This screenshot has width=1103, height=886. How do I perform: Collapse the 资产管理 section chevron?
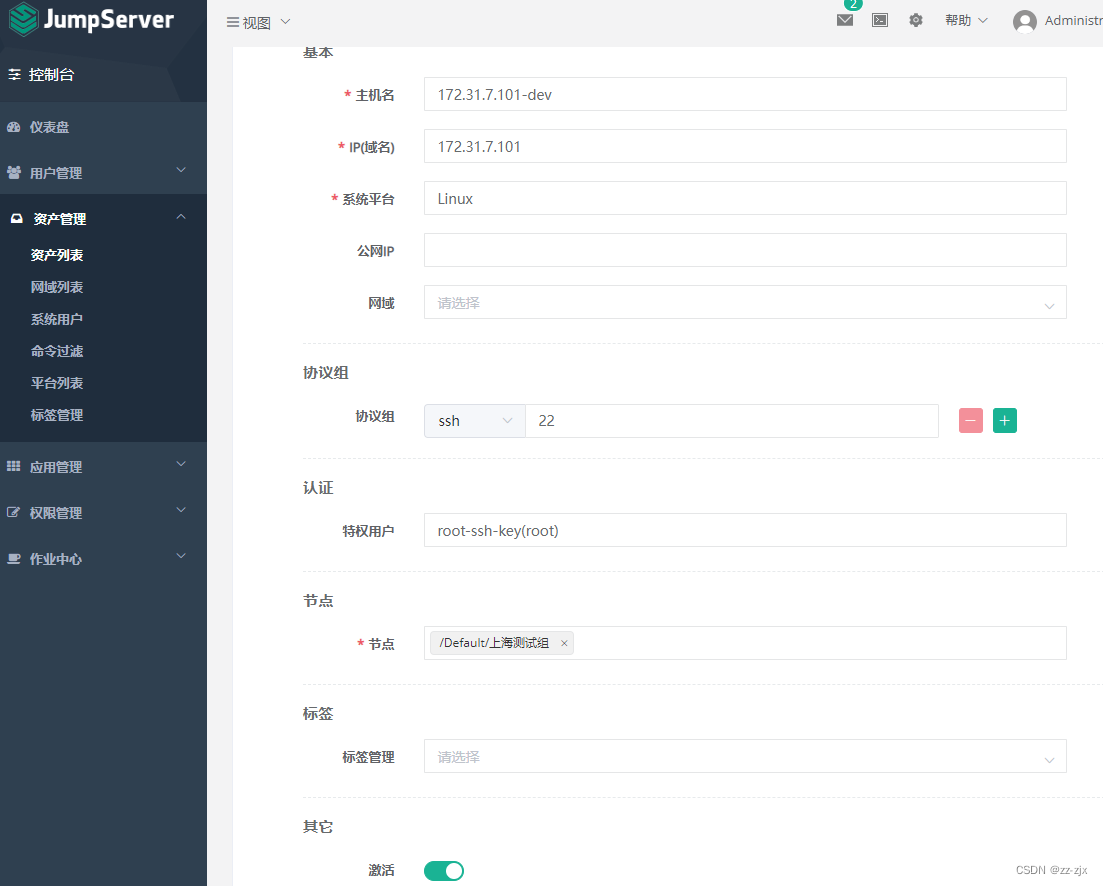click(180, 217)
